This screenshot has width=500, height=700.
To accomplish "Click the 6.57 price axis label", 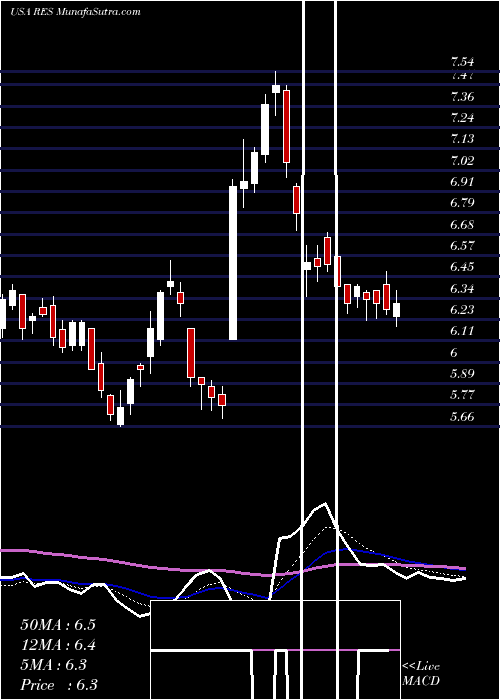I will [x=462, y=246].
